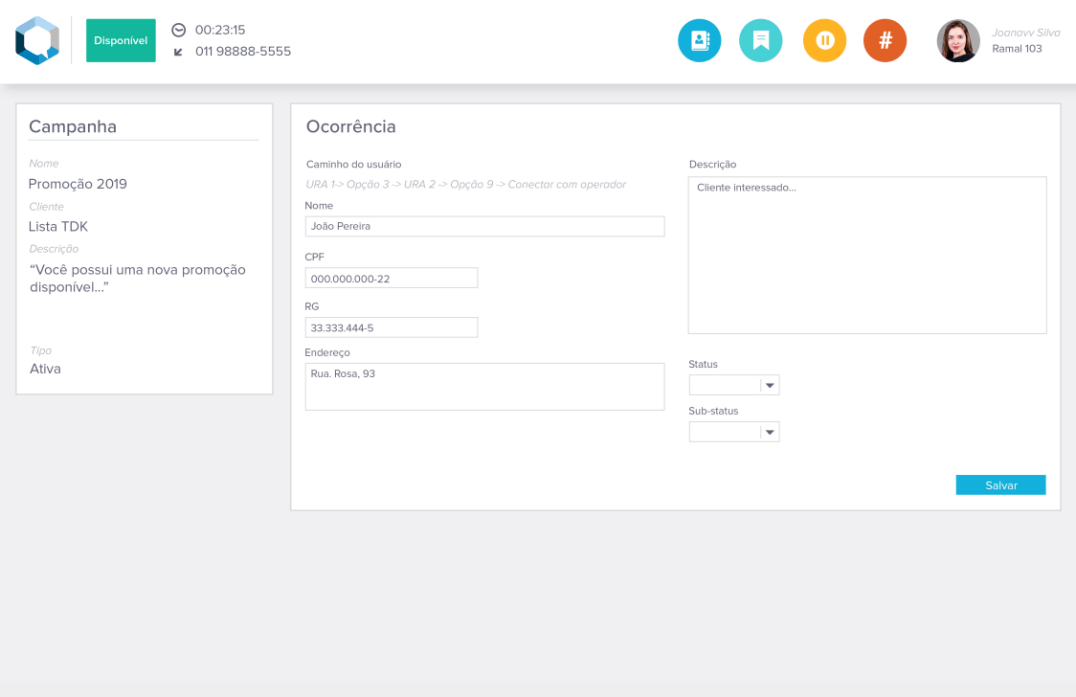1076x697 pixels.
Task: Open the orange hash dialpad icon
Action: click(885, 40)
